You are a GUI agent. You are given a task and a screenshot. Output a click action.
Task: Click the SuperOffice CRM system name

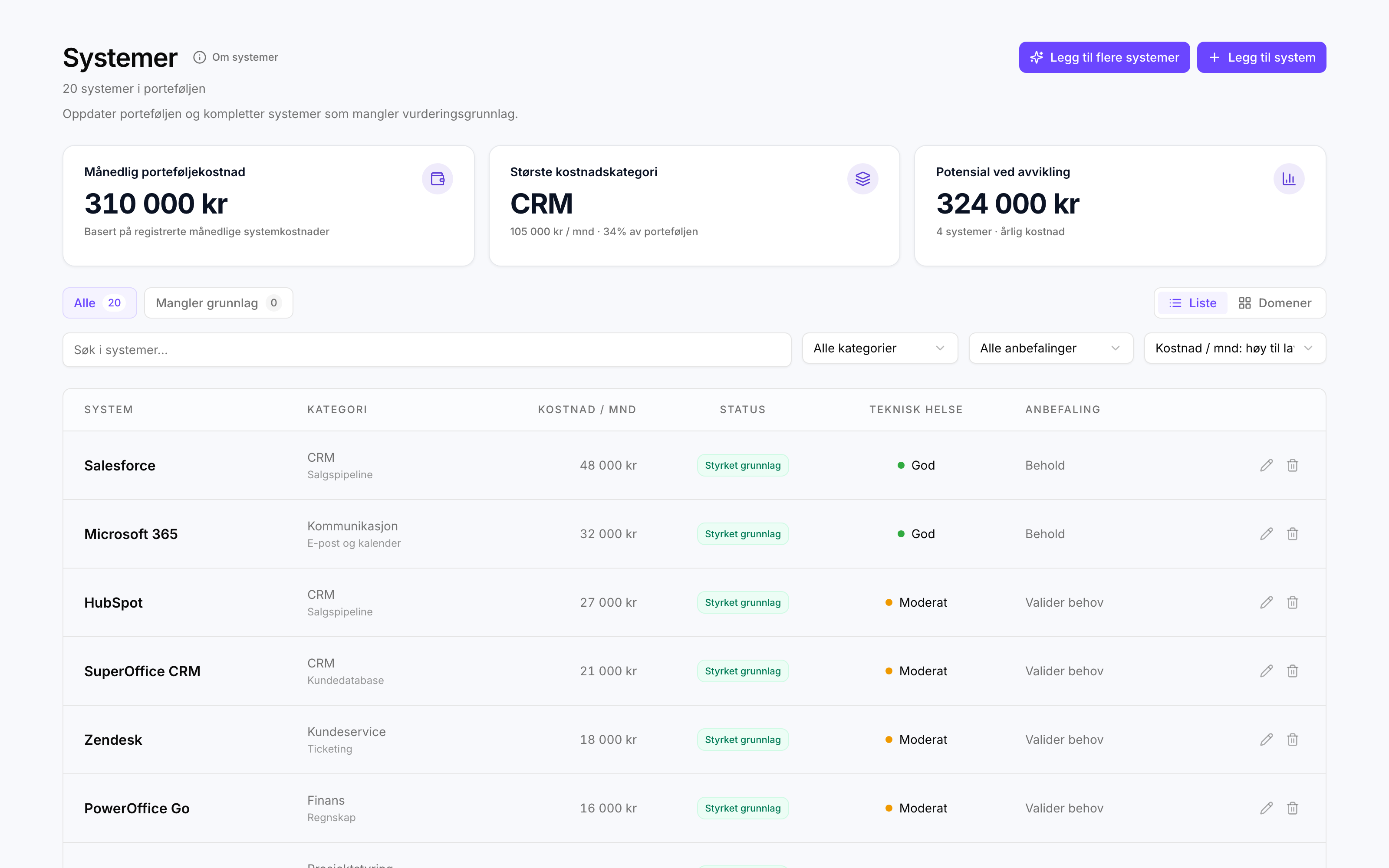pos(142,671)
